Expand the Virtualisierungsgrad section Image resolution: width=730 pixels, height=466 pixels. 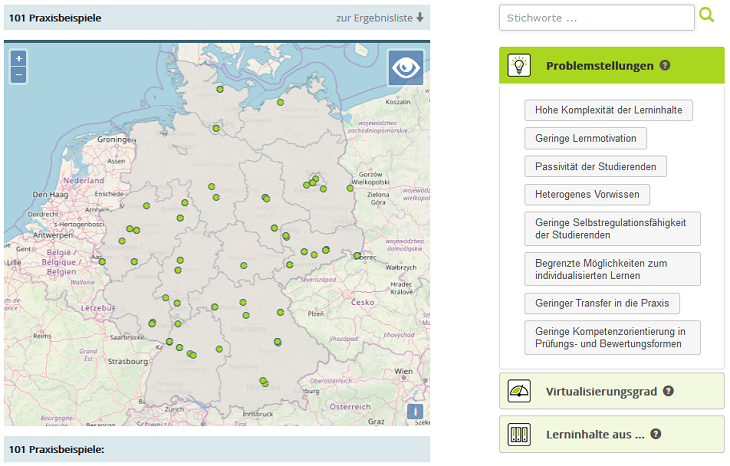(x=601, y=391)
